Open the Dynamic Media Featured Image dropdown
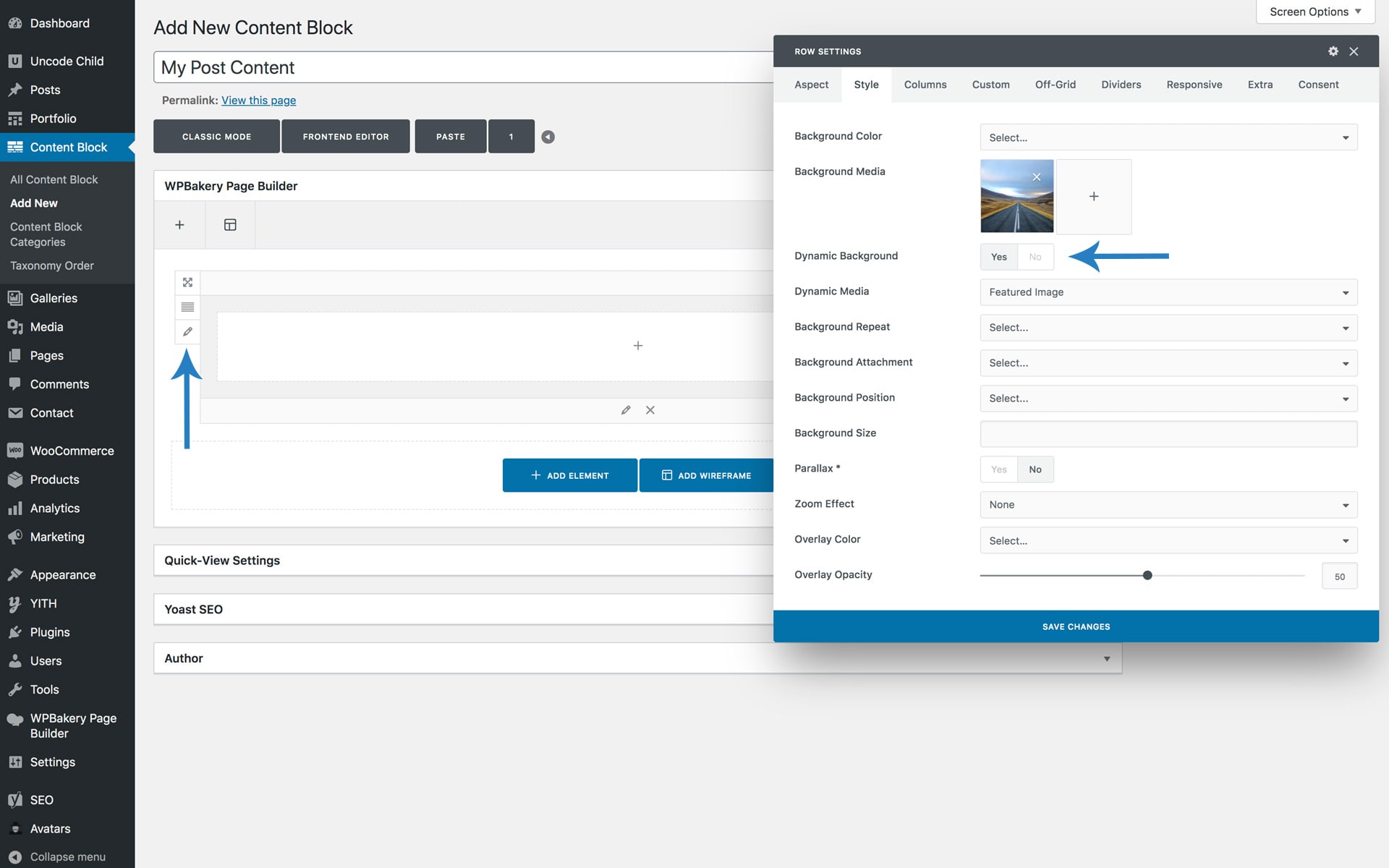 click(1168, 292)
